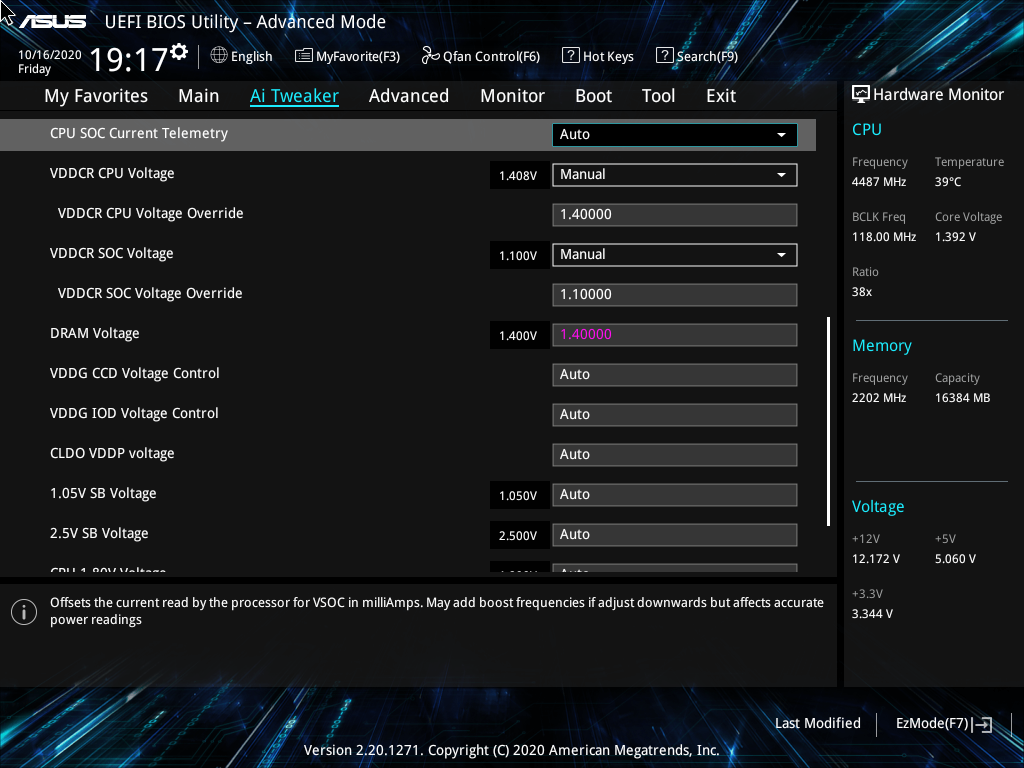Viewport: 1024px width, 768px height.
Task: Click the 10/16/2020 date text
Action: tap(50, 55)
